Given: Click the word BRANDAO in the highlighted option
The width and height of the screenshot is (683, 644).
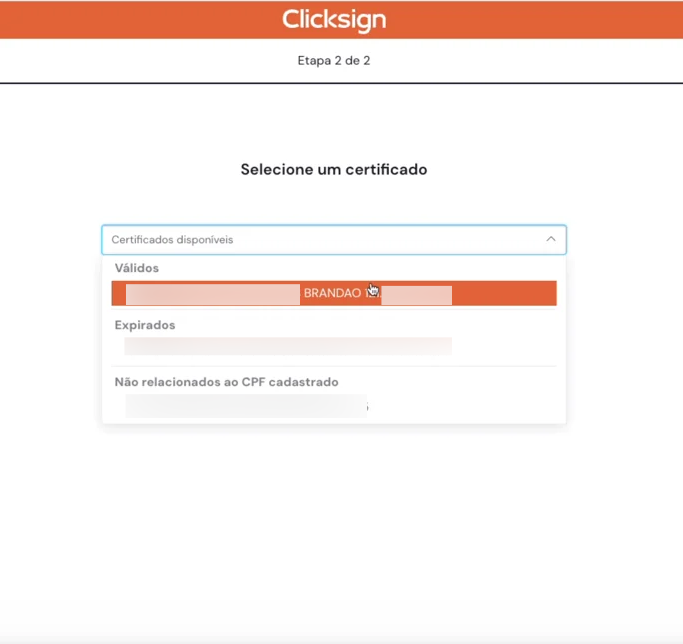Looking at the screenshot, I should pos(331,294).
